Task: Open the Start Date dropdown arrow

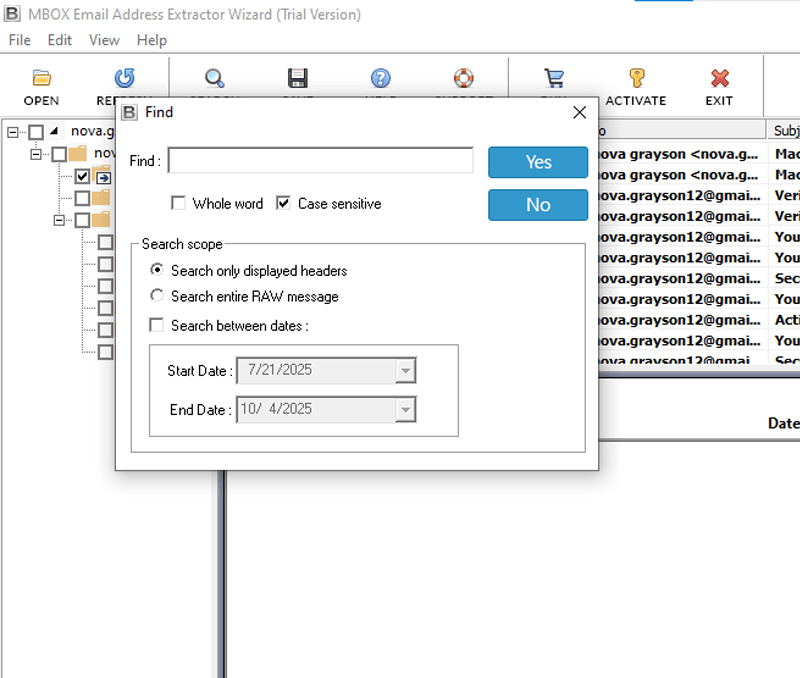Action: pos(404,371)
